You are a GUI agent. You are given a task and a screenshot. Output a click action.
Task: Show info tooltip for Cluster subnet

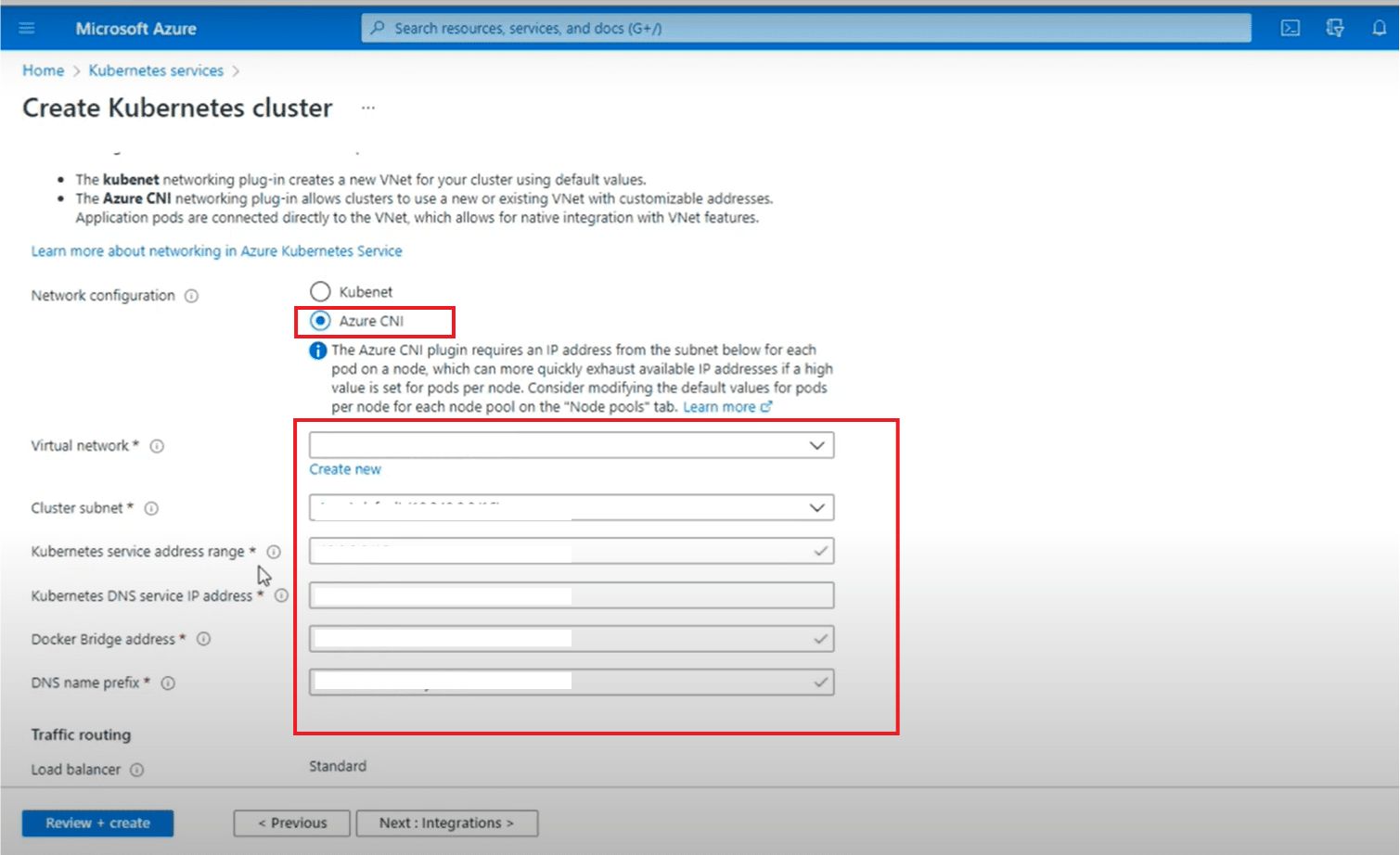point(151,508)
